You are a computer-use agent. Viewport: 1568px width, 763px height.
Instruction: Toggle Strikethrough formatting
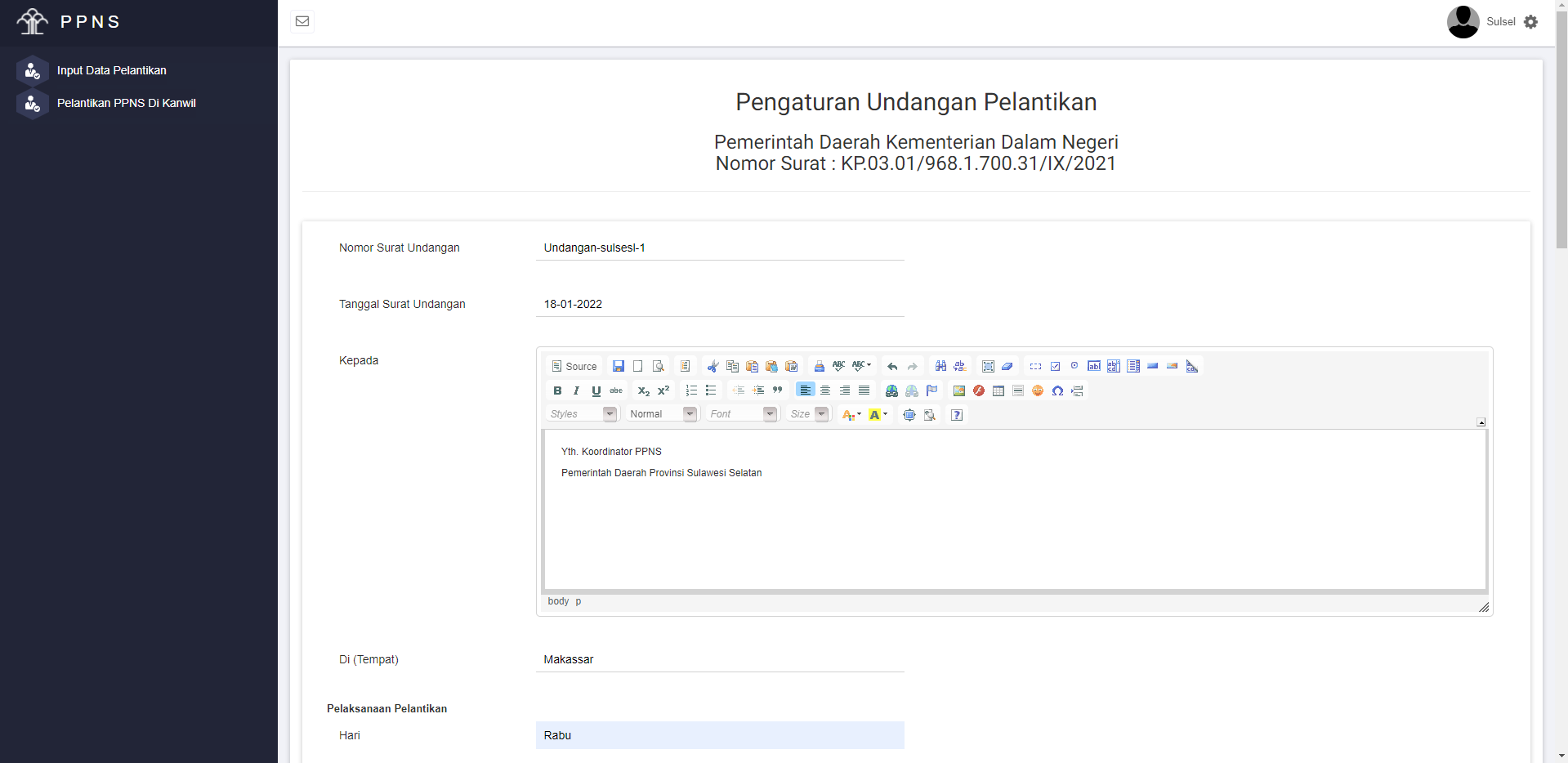(616, 390)
